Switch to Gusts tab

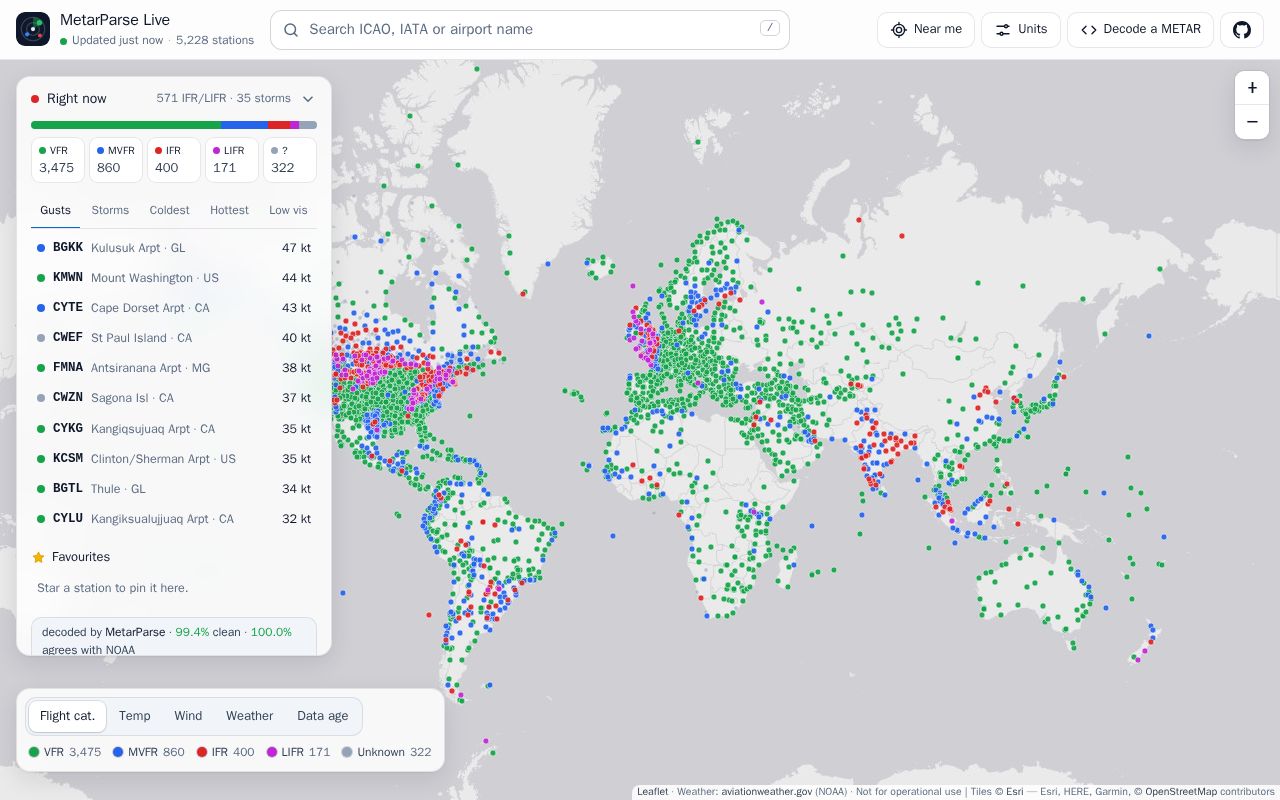point(55,210)
